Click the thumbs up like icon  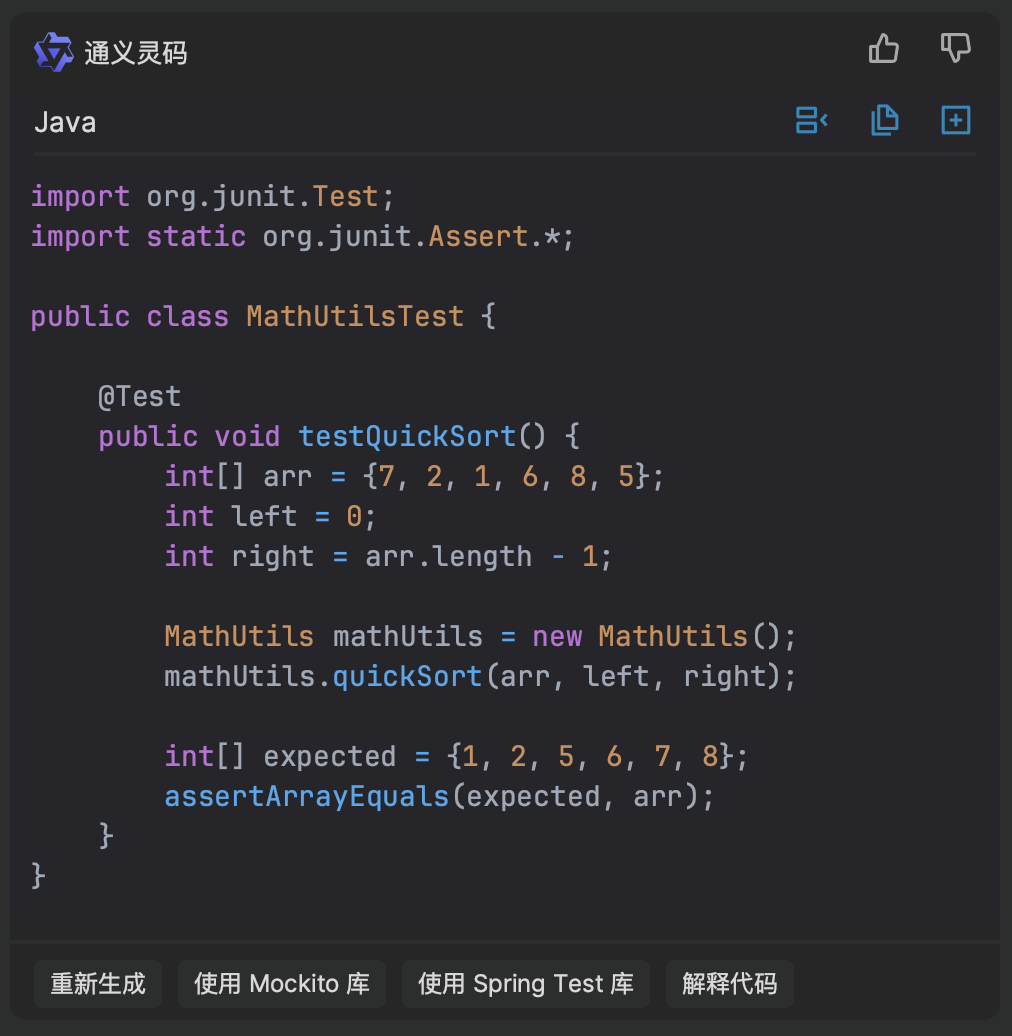[883, 49]
